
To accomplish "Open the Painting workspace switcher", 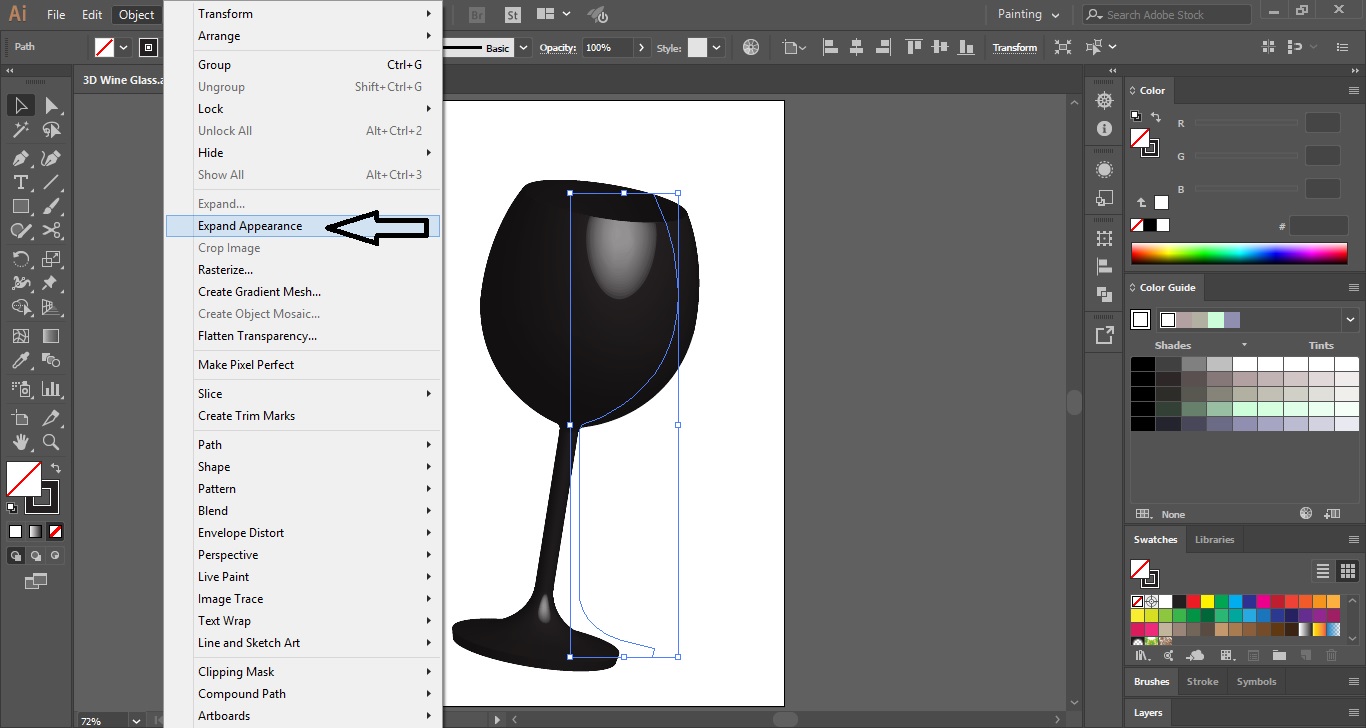I will [1028, 14].
